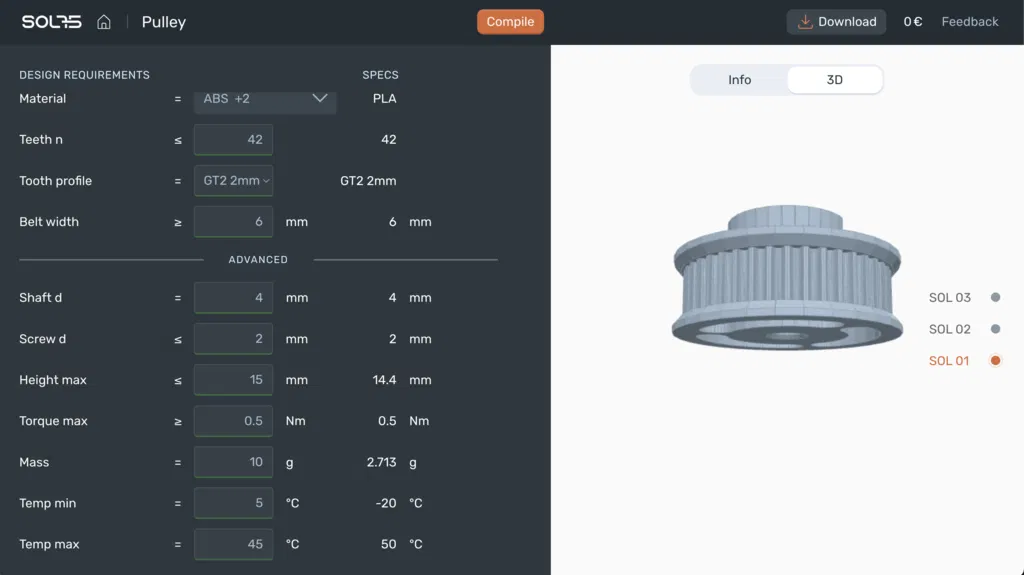Click the Shaft d input field

point(233,297)
